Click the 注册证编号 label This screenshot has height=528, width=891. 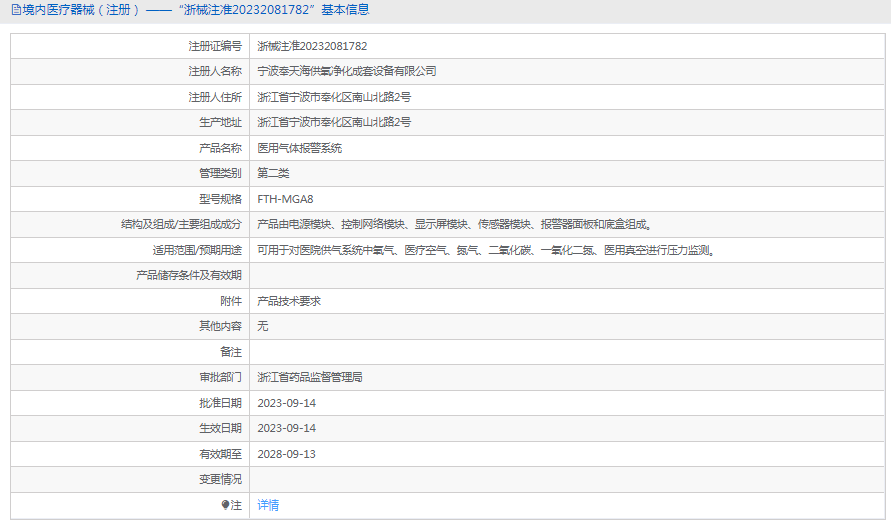[215, 46]
